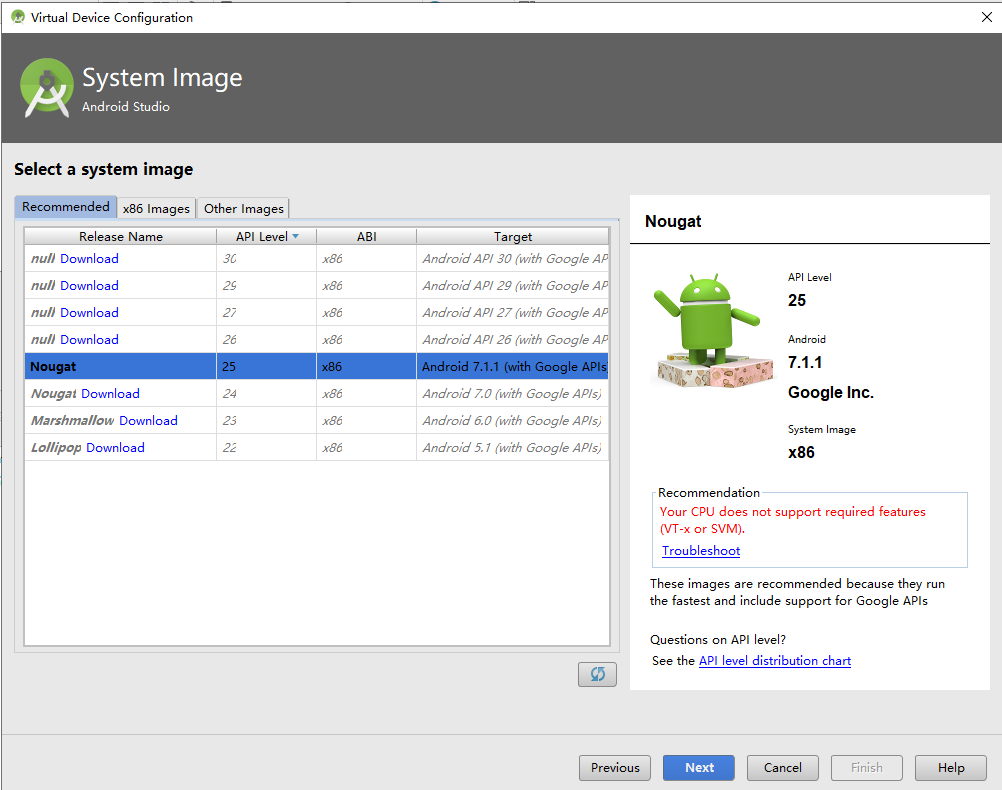Screen dimensions: 1002x790
Task: Download the Nougat API 24 image
Action: 111,394
